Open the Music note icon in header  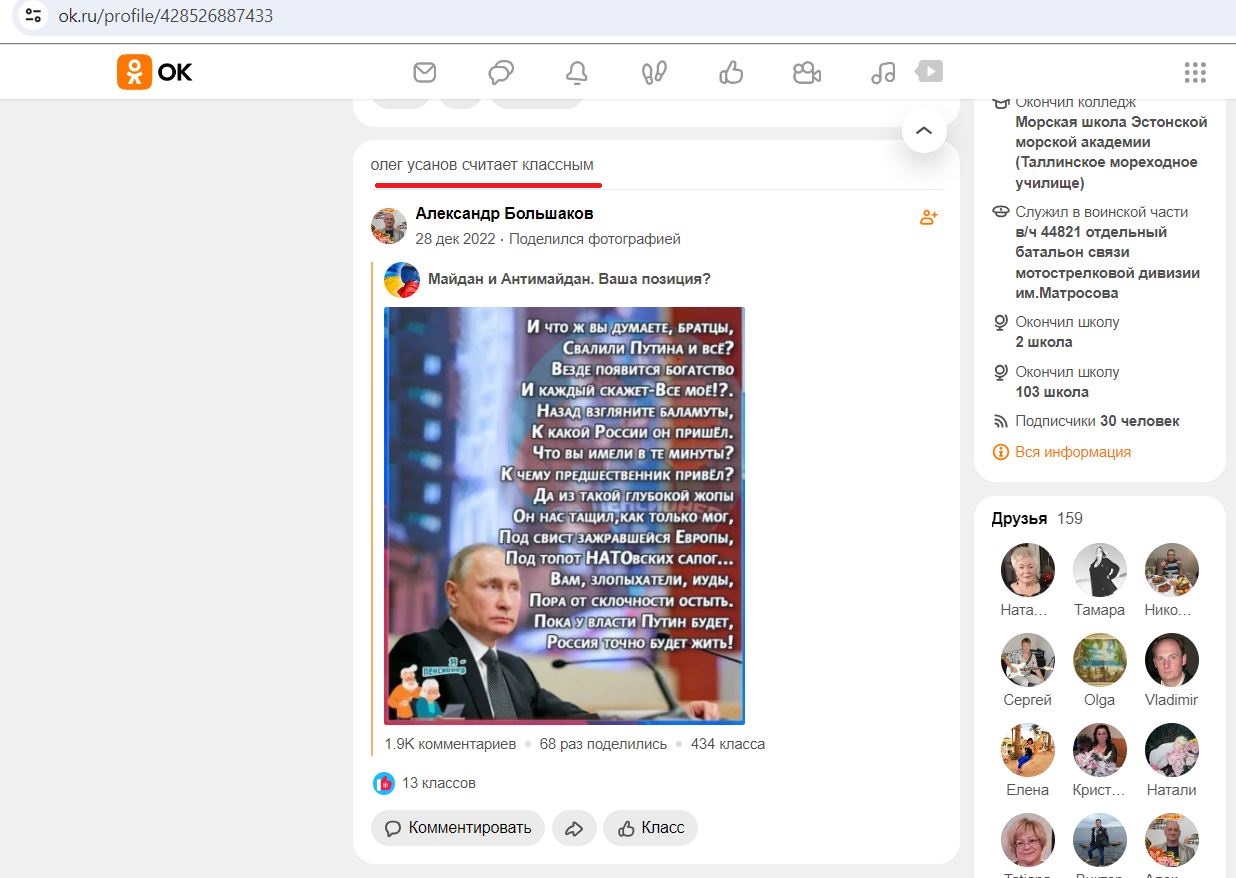tap(883, 72)
